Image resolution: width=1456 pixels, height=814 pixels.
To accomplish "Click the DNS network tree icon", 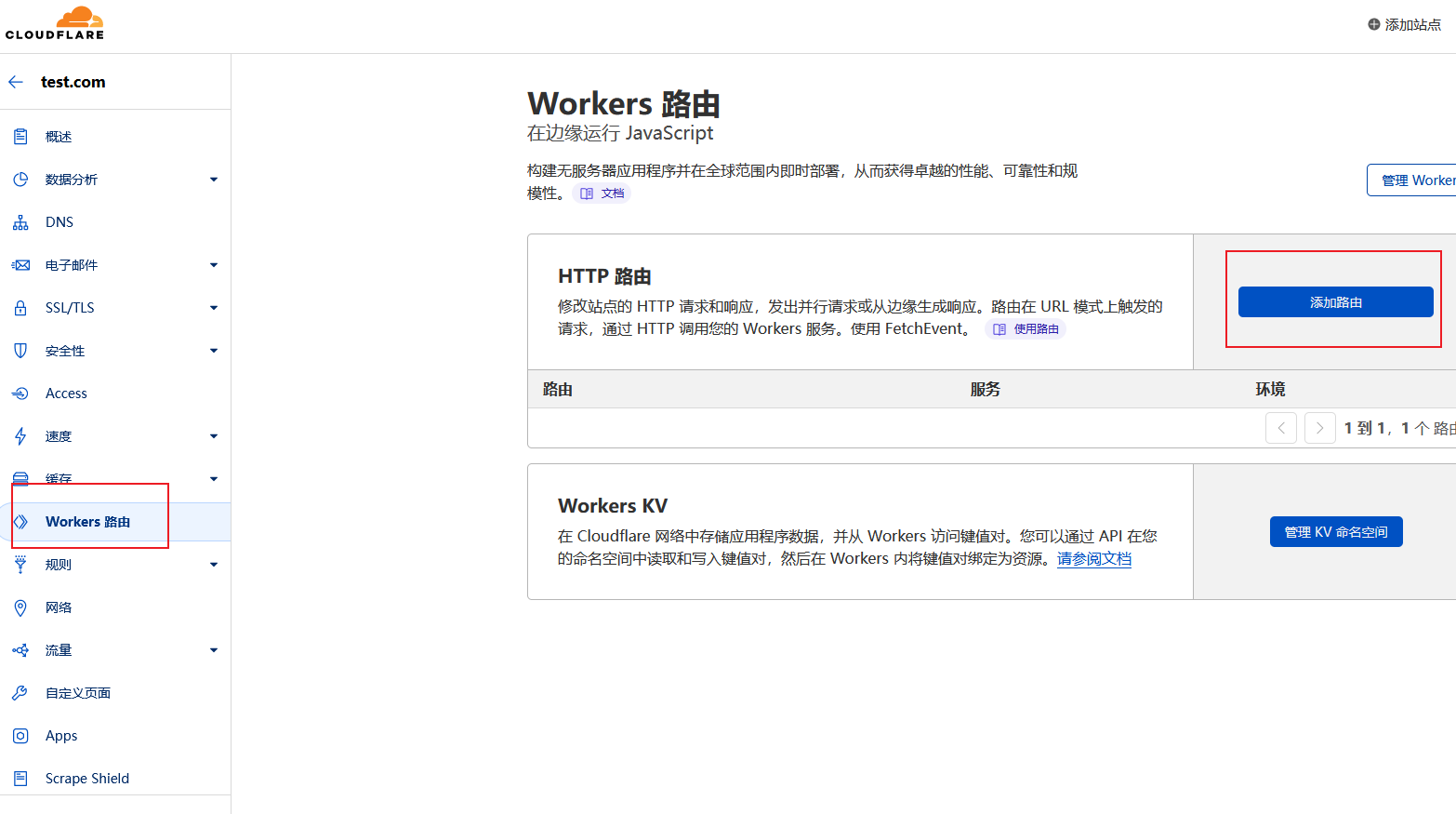I will (20, 222).
